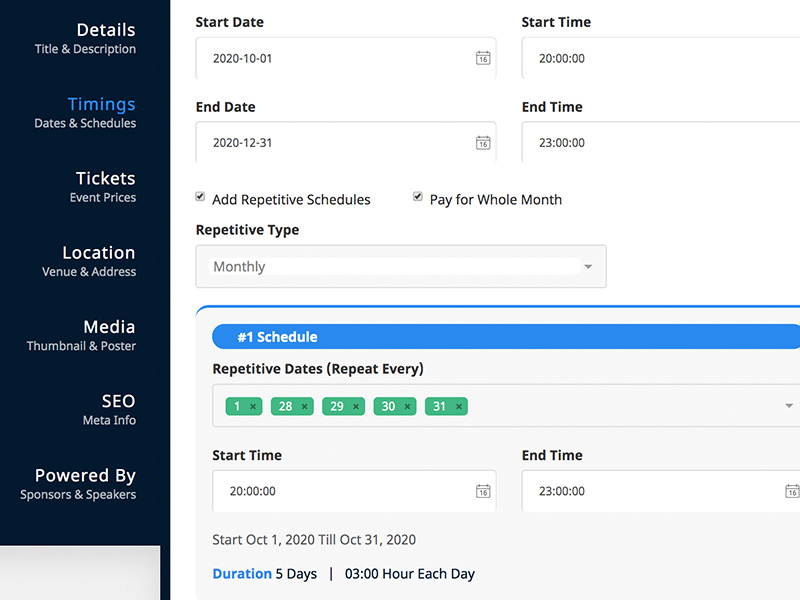This screenshot has width=800, height=600.
Task: Click the 'Repetitive Type' label
Action: click(247, 230)
